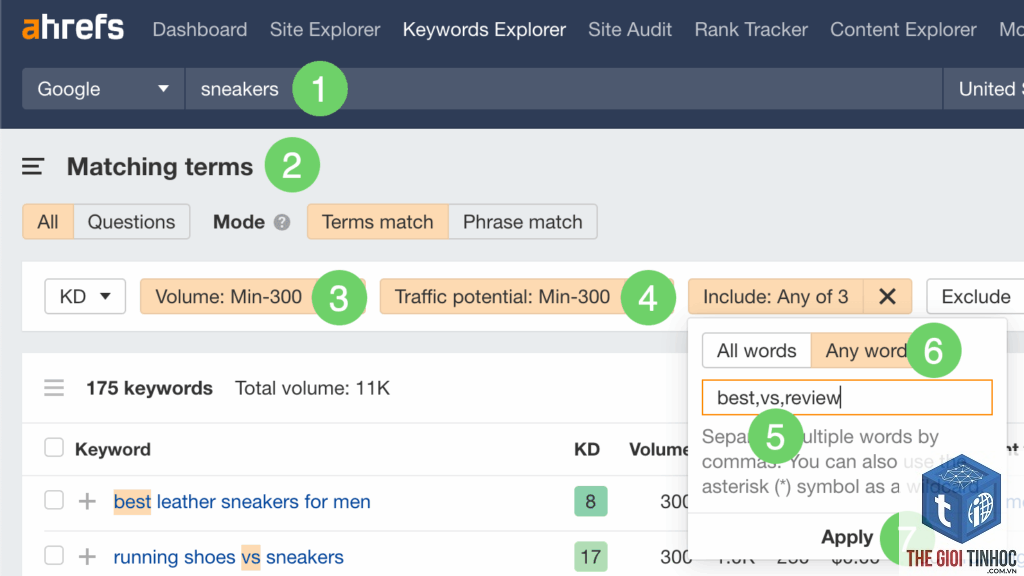Clear the Include filter with X
This screenshot has width=1024, height=576.
[x=888, y=296]
